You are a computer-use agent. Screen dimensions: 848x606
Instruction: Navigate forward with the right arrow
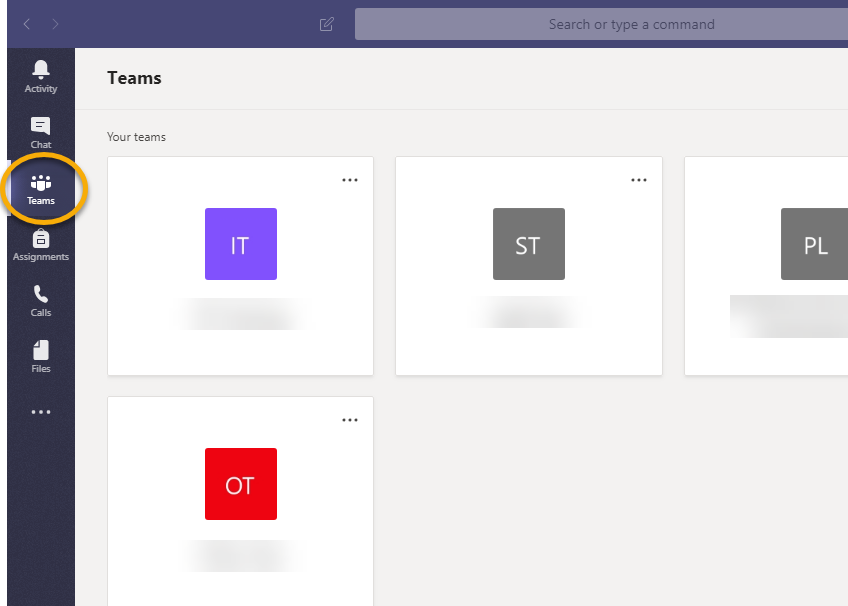pos(56,24)
